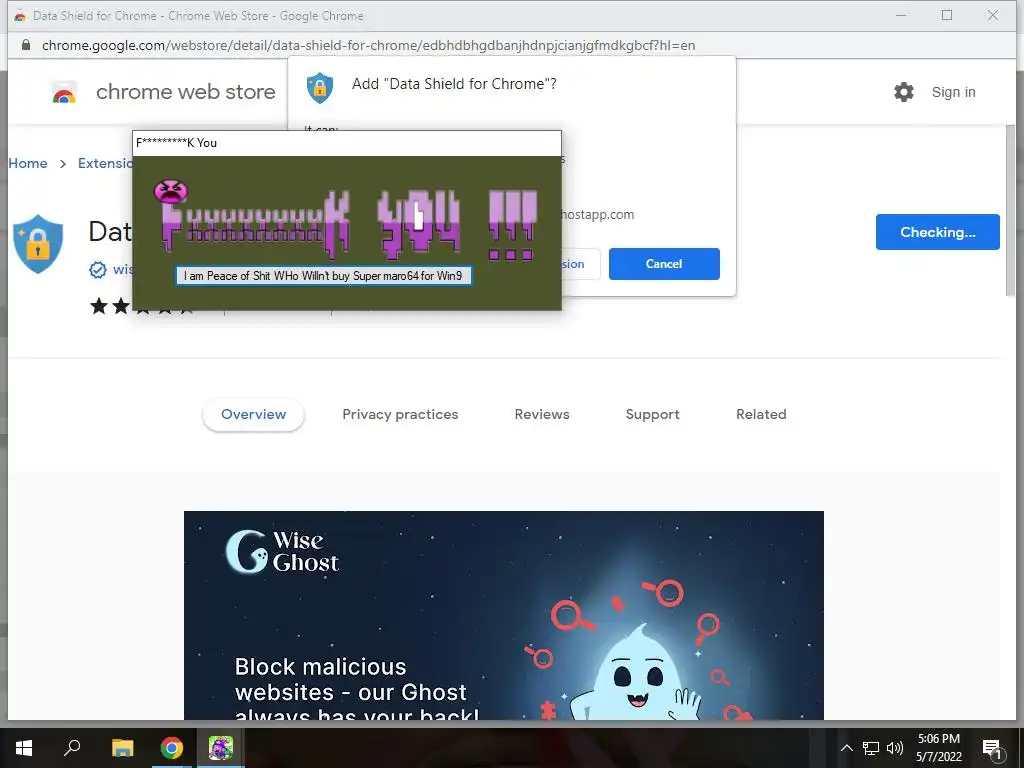Click the page vertical scrollbar

(1011, 209)
